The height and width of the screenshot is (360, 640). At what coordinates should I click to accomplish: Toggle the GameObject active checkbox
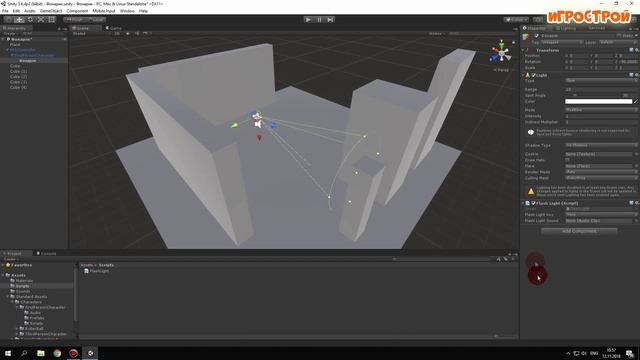536,36
